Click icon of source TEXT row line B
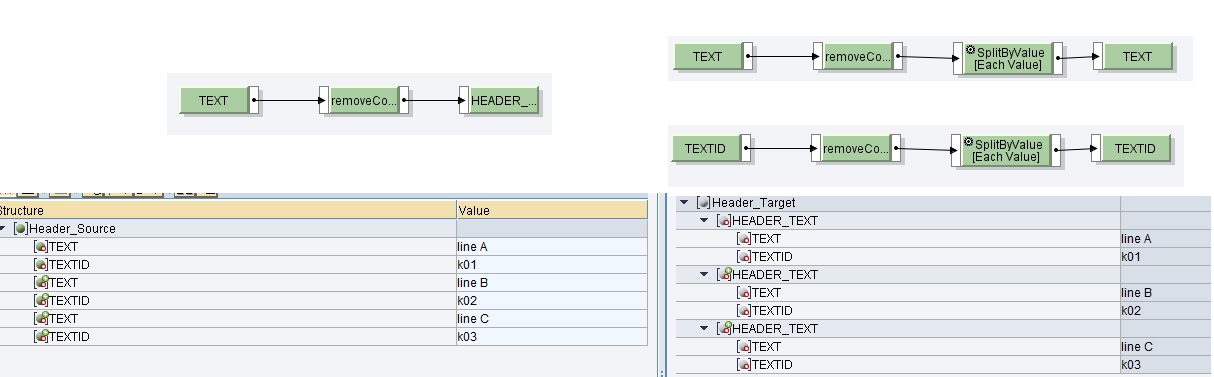 [x=41, y=283]
